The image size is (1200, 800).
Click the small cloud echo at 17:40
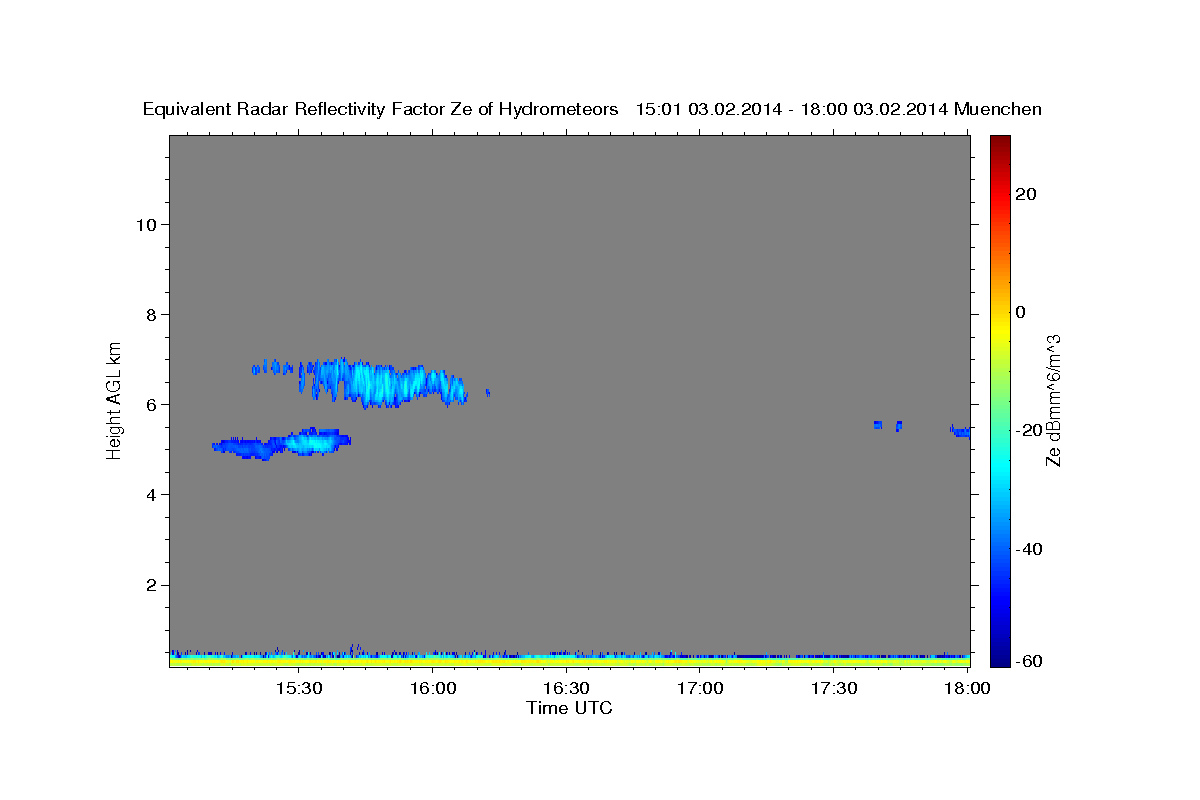coord(877,425)
